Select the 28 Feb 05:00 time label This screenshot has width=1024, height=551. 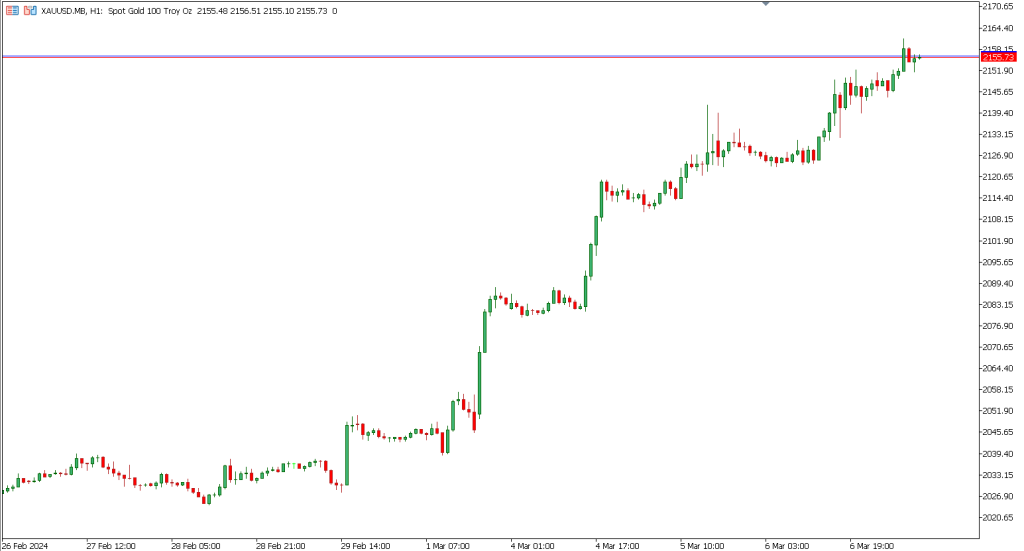[x=196, y=546]
